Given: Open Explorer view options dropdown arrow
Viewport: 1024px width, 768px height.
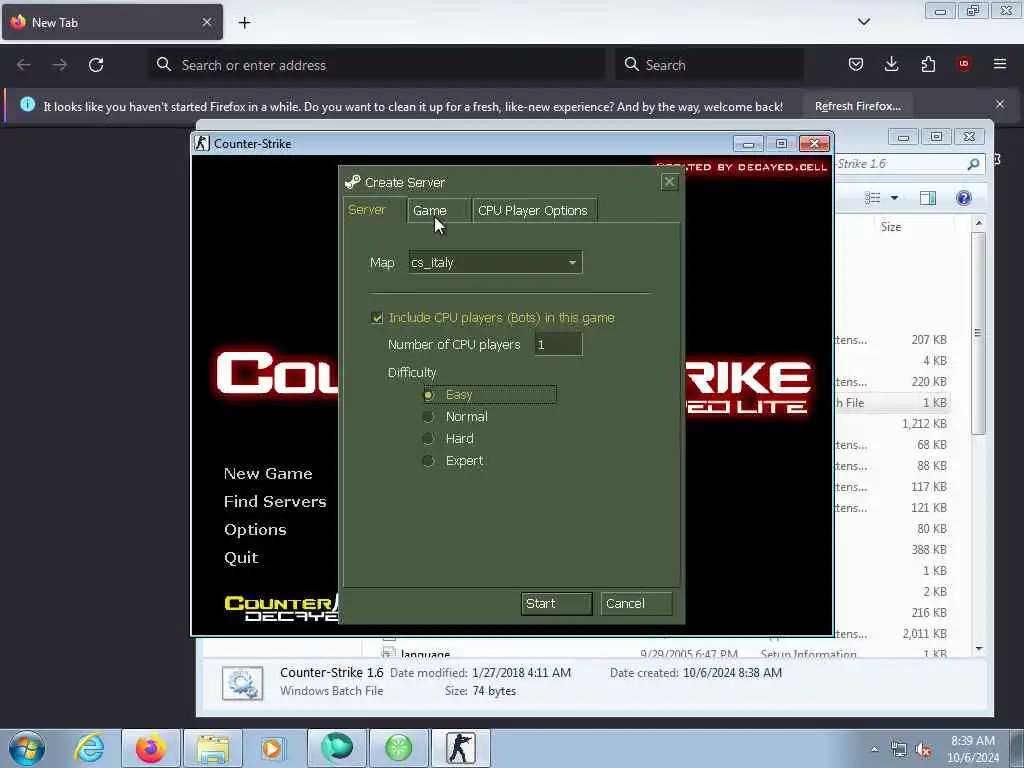Looking at the screenshot, I should click(894, 198).
